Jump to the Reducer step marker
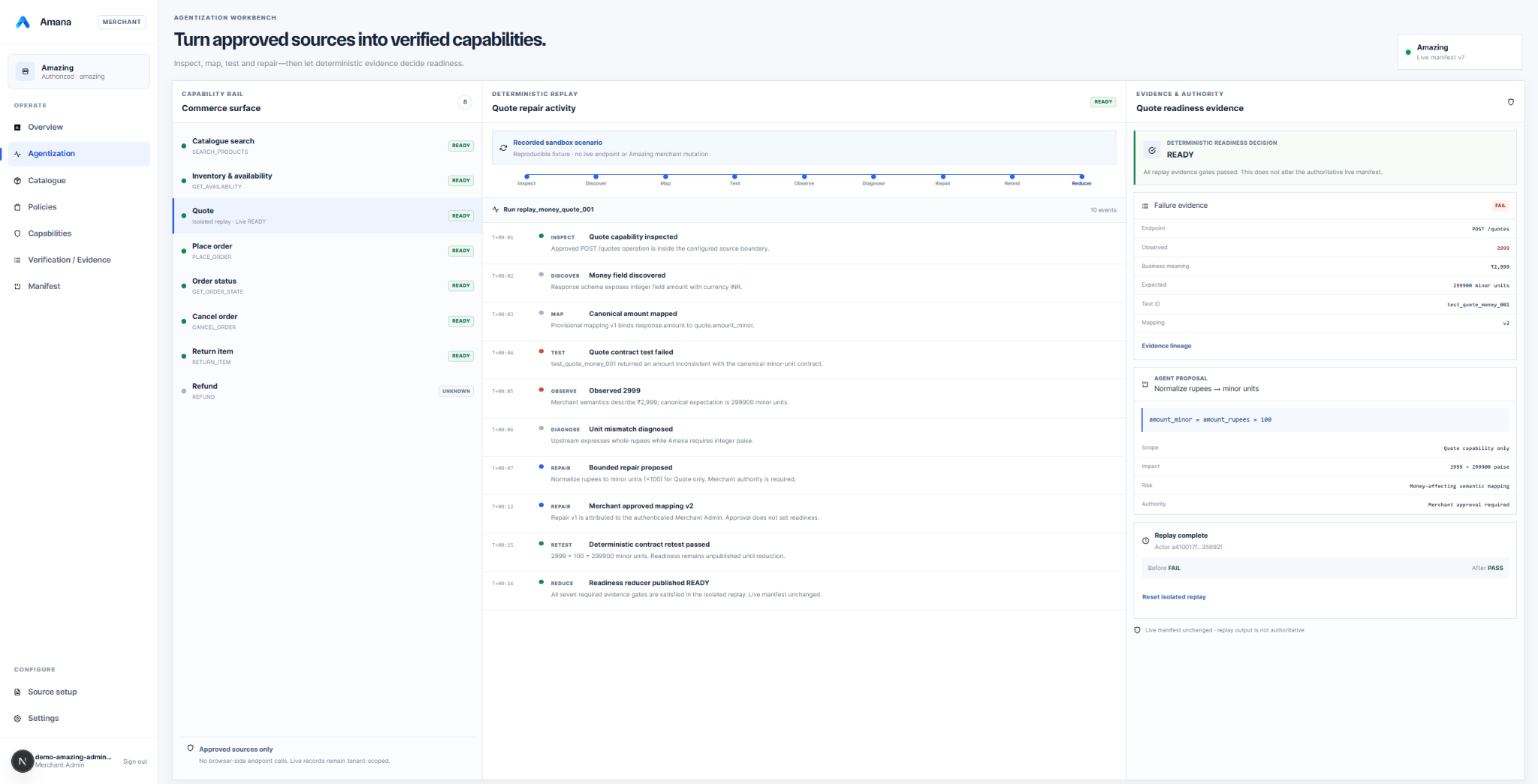This screenshot has height=784, width=1538. pos(1081,176)
